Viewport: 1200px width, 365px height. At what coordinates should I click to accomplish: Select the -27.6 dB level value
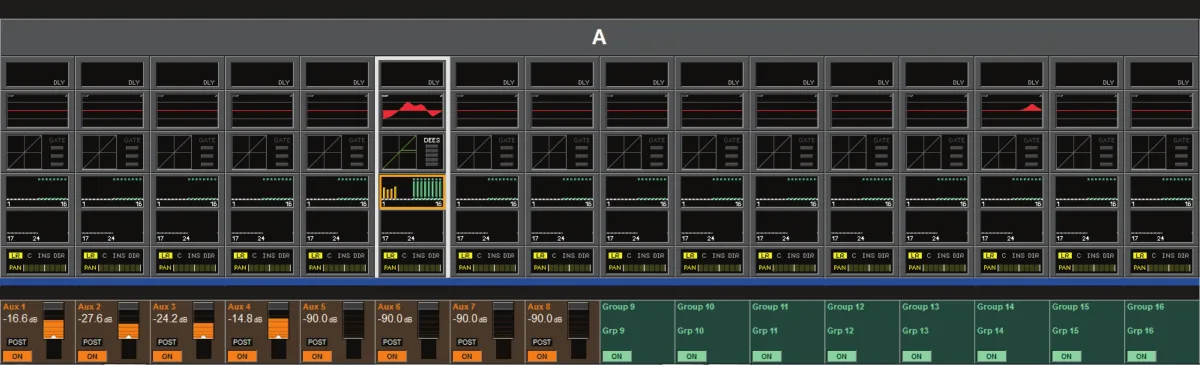point(95,319)
